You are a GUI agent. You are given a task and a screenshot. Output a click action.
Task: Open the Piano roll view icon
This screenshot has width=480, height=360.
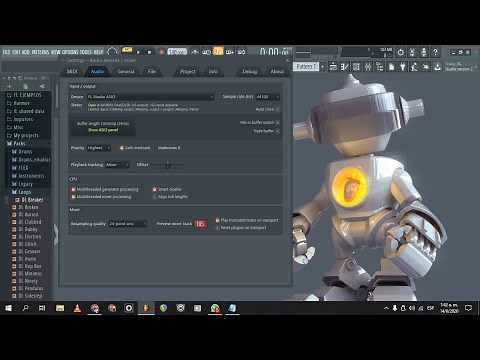[x=345, y=67]
